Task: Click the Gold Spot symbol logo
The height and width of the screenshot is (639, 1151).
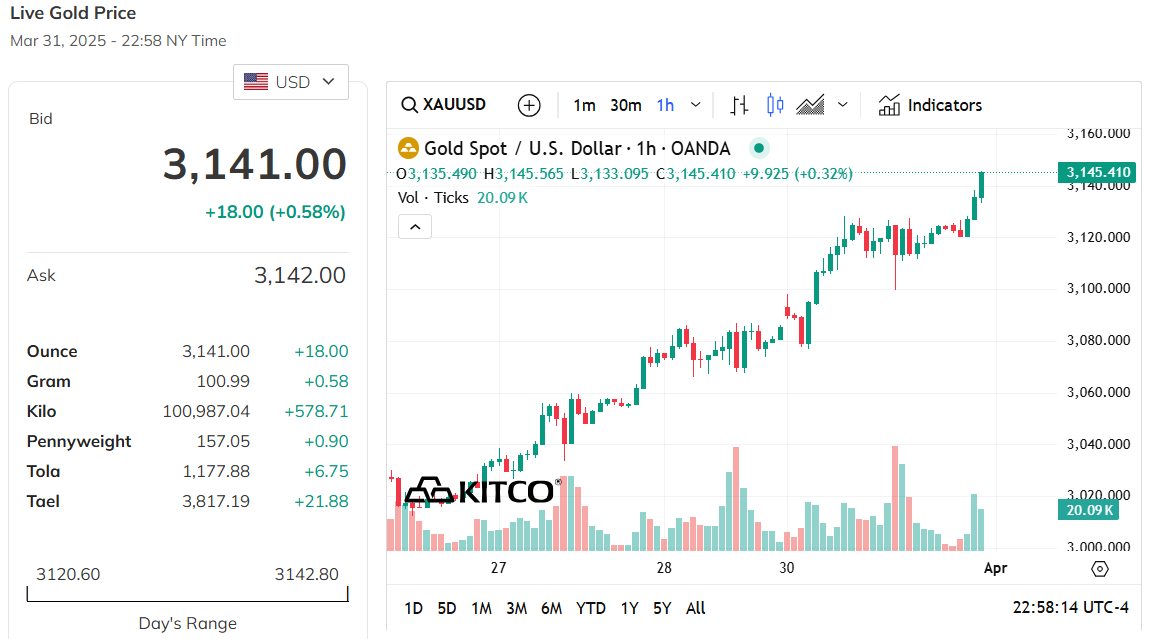Action: click(408, 149)
